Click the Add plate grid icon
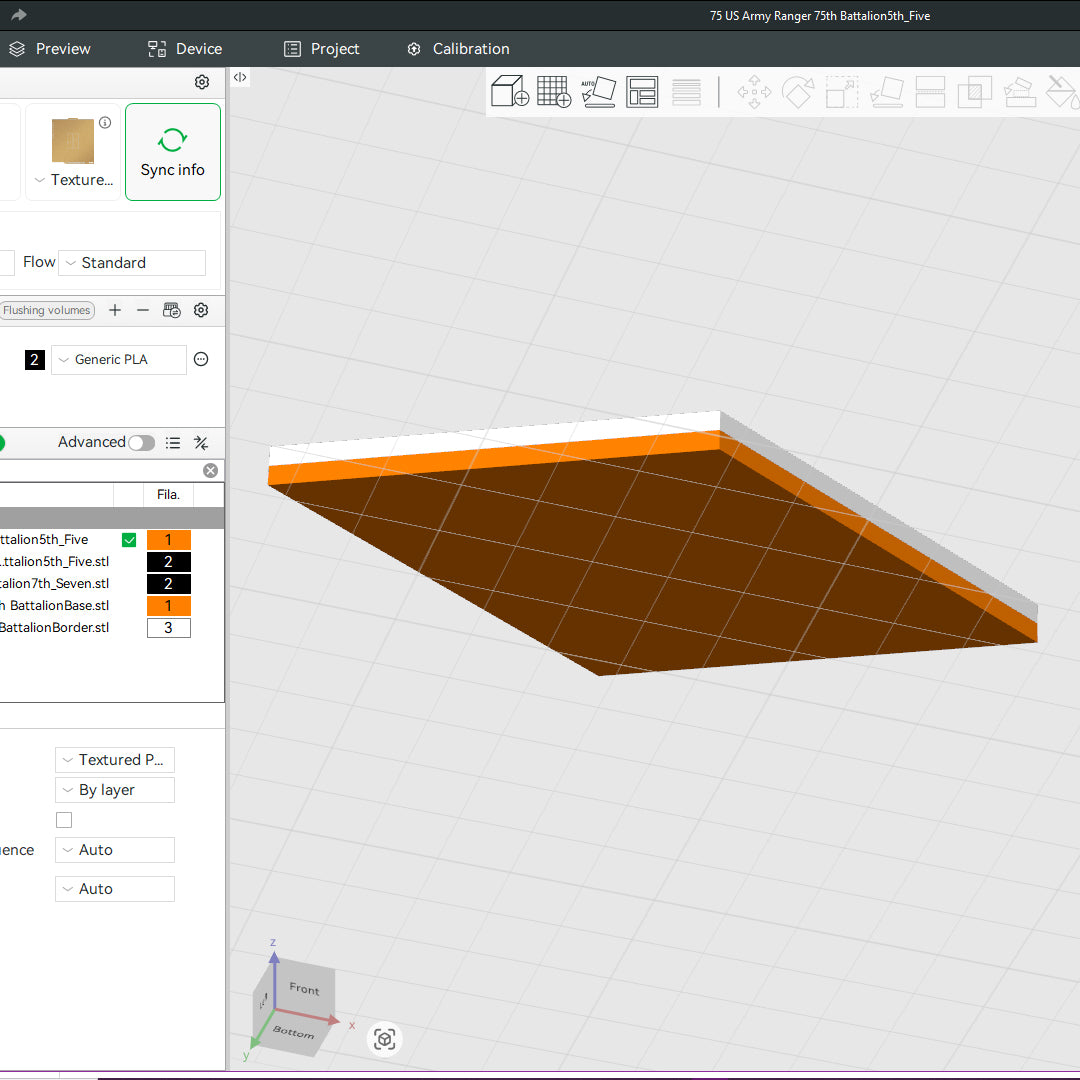The width and height of the screenshot is (1080, 1080). coord(554,91)
